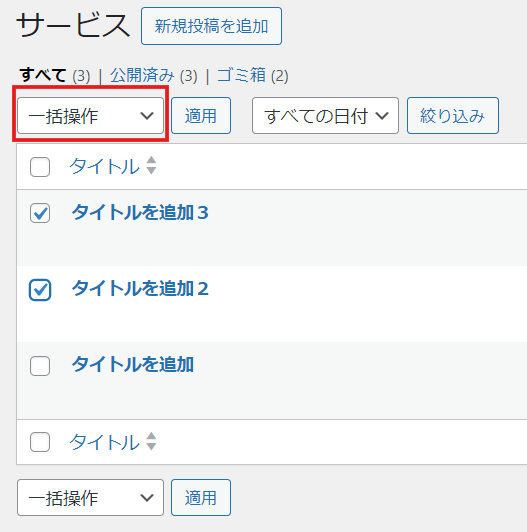Open the post titled タイトルを追加３
Screen dimensions: 527x532
(140, 212)
